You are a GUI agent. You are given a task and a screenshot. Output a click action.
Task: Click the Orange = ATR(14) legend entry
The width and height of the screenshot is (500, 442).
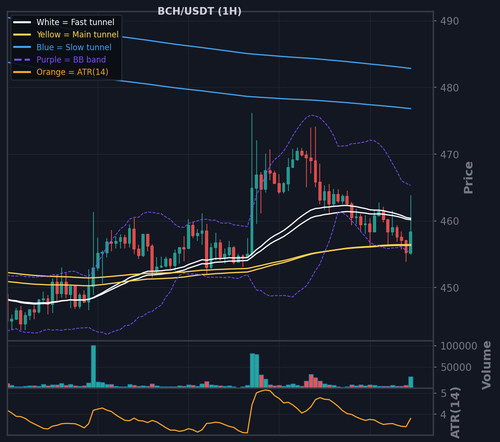point(61,72)
